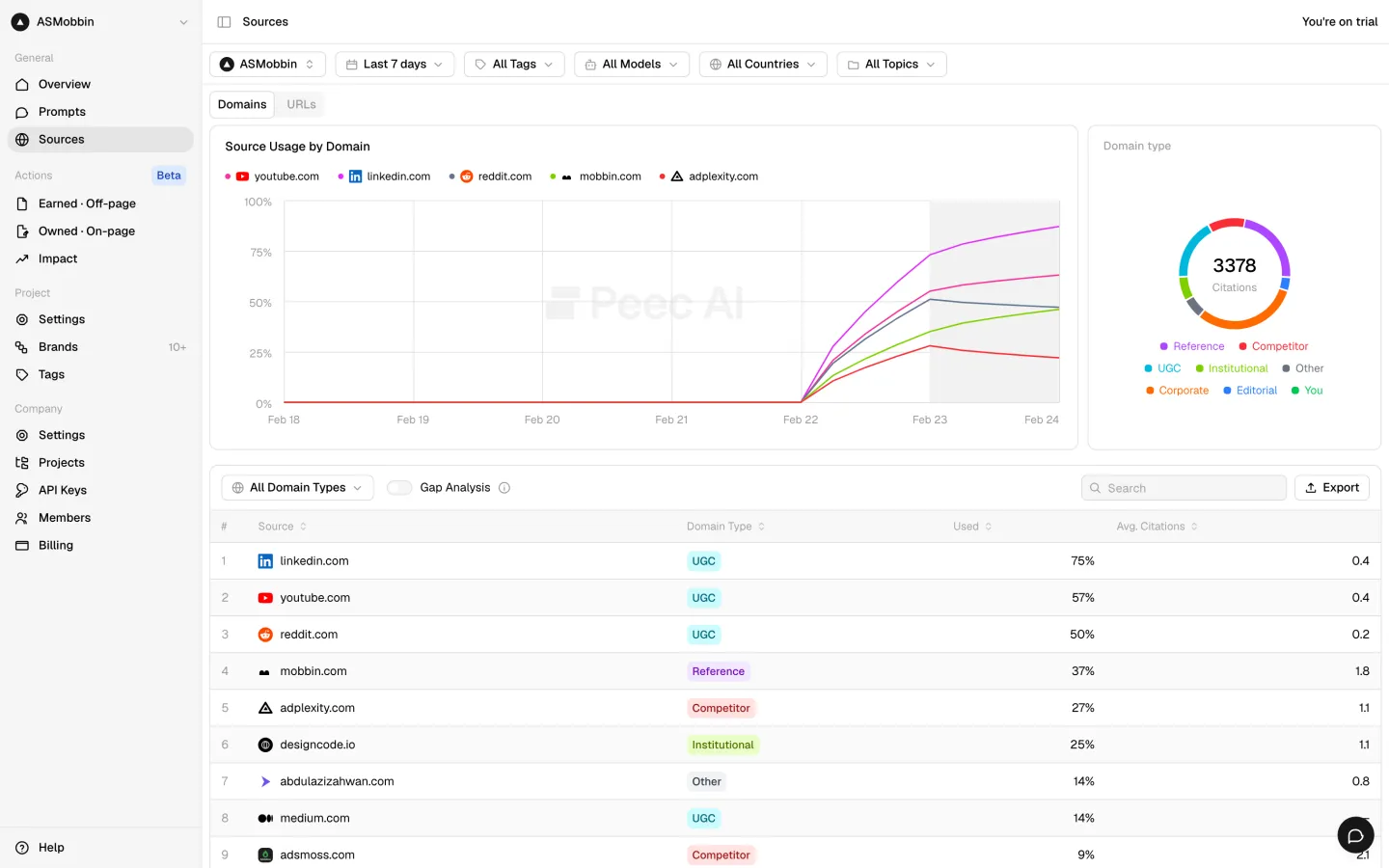Sort table by Source column

282,527
